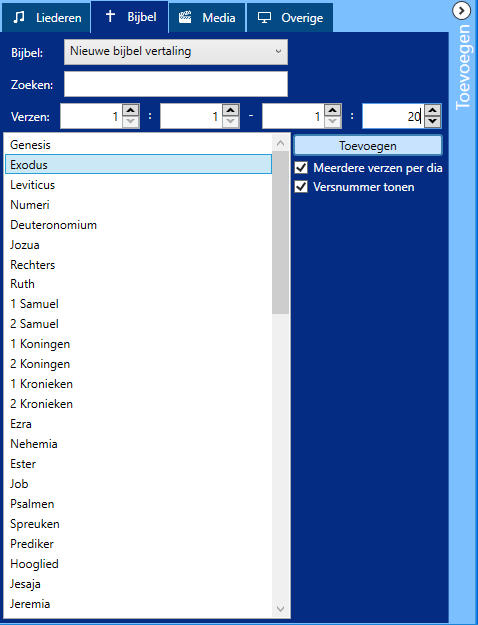
Task: Increase the end verse value with up arrow
Action: point(433,110)
